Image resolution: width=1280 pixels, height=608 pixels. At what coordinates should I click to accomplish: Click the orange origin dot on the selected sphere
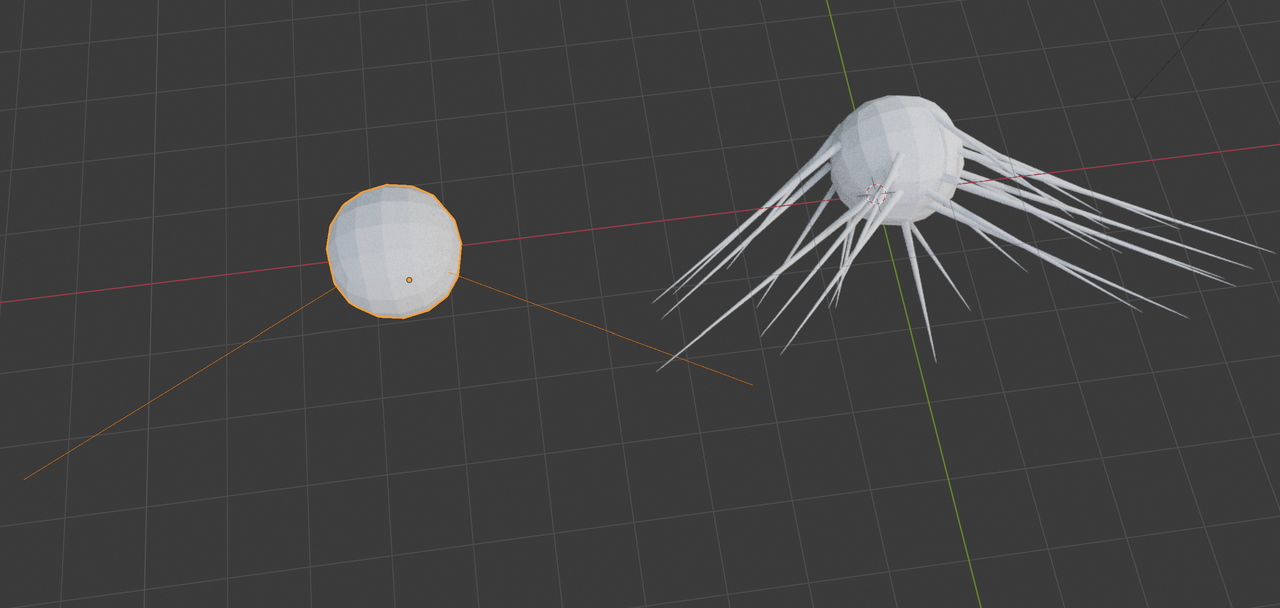409,280
